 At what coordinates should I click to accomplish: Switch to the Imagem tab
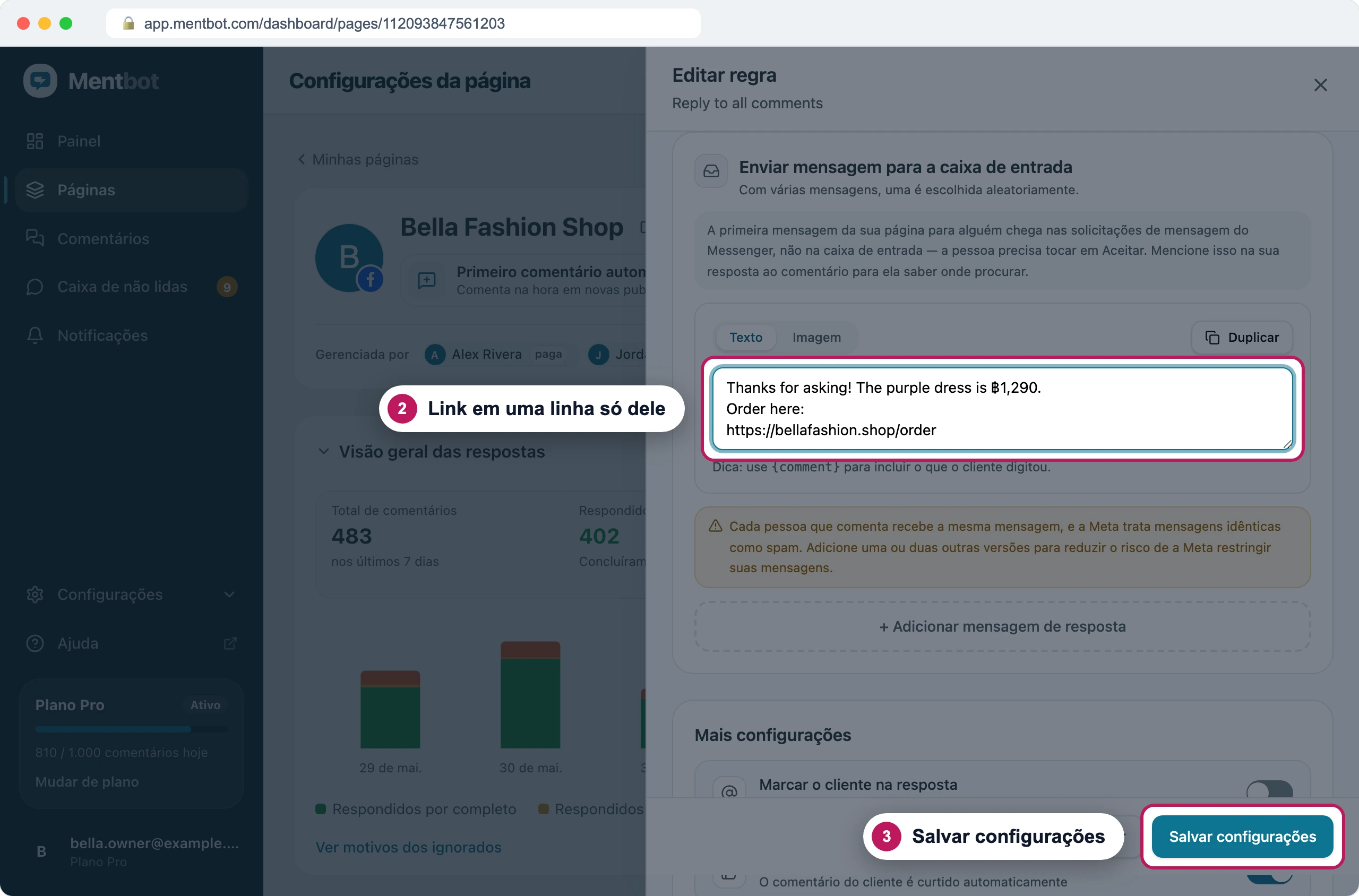[816, 337]
